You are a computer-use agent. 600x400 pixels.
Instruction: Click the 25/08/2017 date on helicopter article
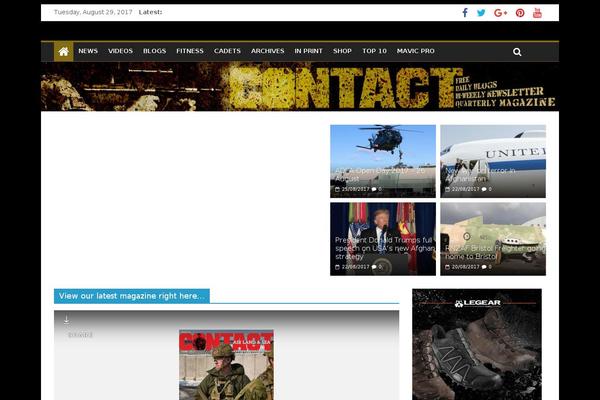coord(355,189)
